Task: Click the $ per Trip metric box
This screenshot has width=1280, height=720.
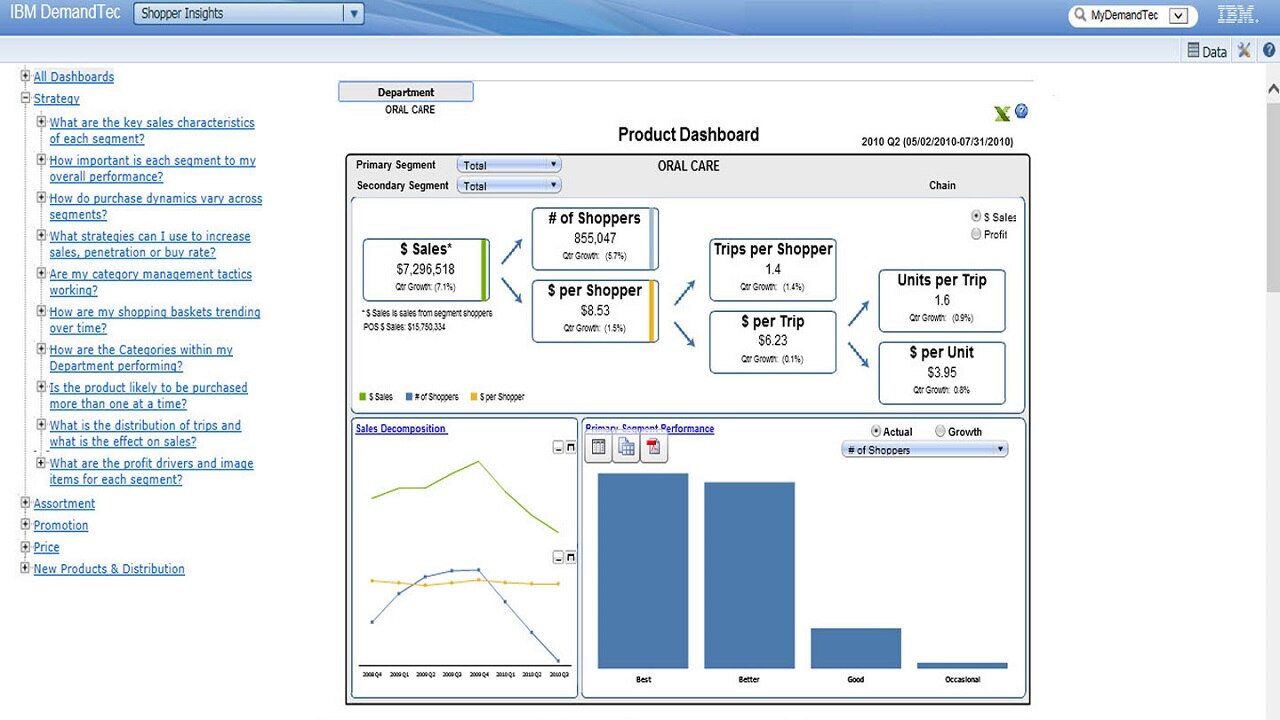Action: point(773,342)
